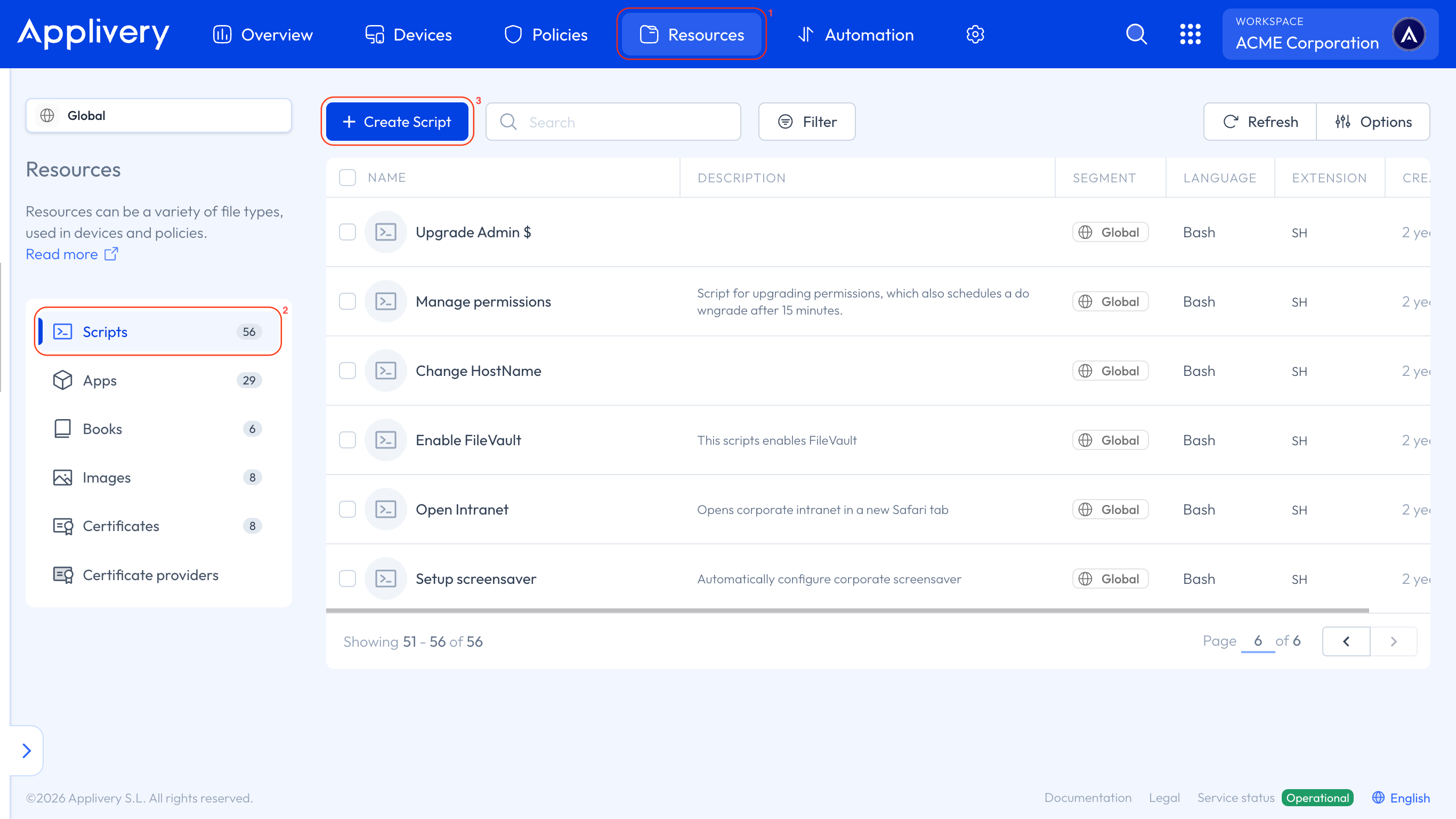The width and height of the screenshot is (1456, 819).
Task: Click the horizontal table scrollbar
Action: tap(847, 611)
